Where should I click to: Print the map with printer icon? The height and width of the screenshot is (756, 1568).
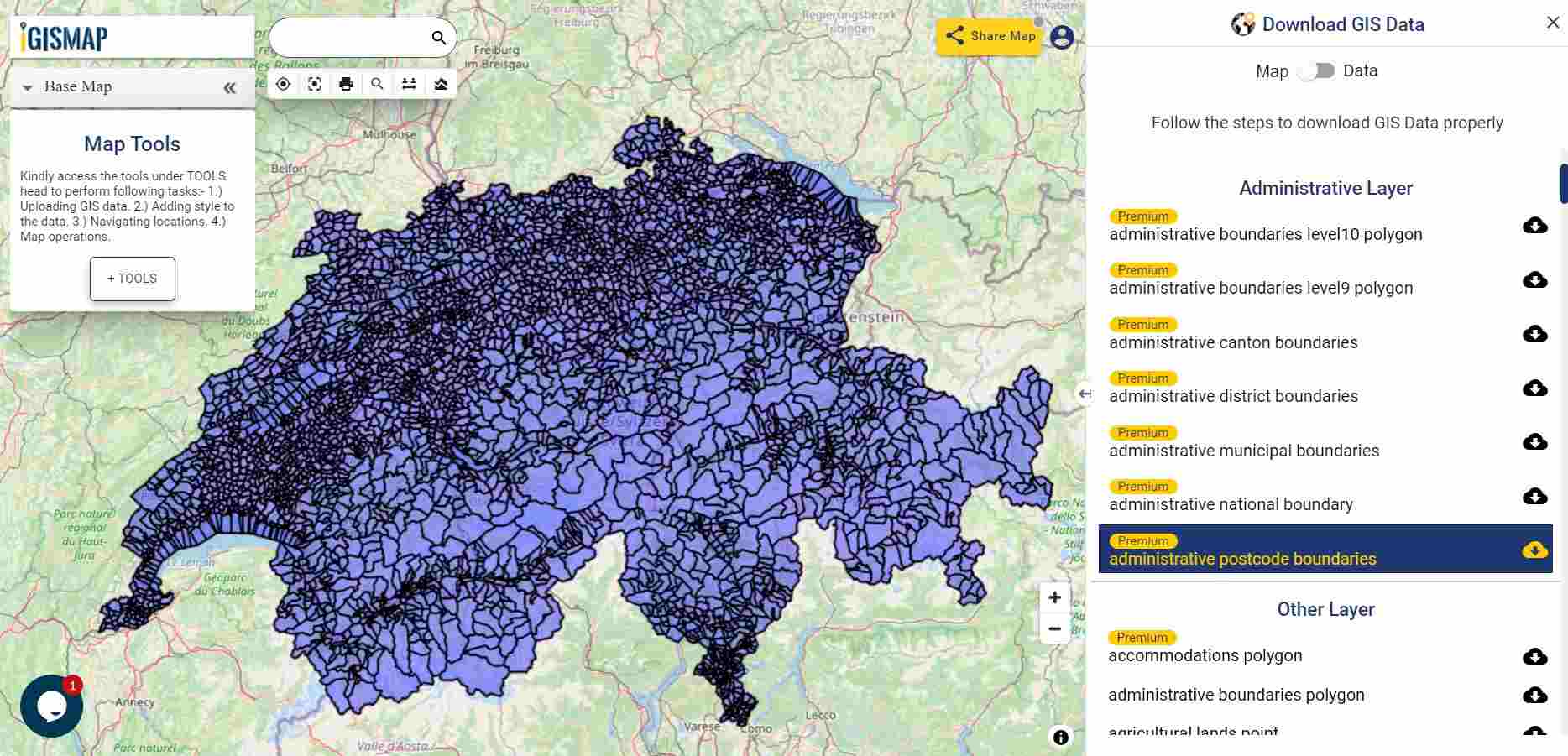(346, 84)
